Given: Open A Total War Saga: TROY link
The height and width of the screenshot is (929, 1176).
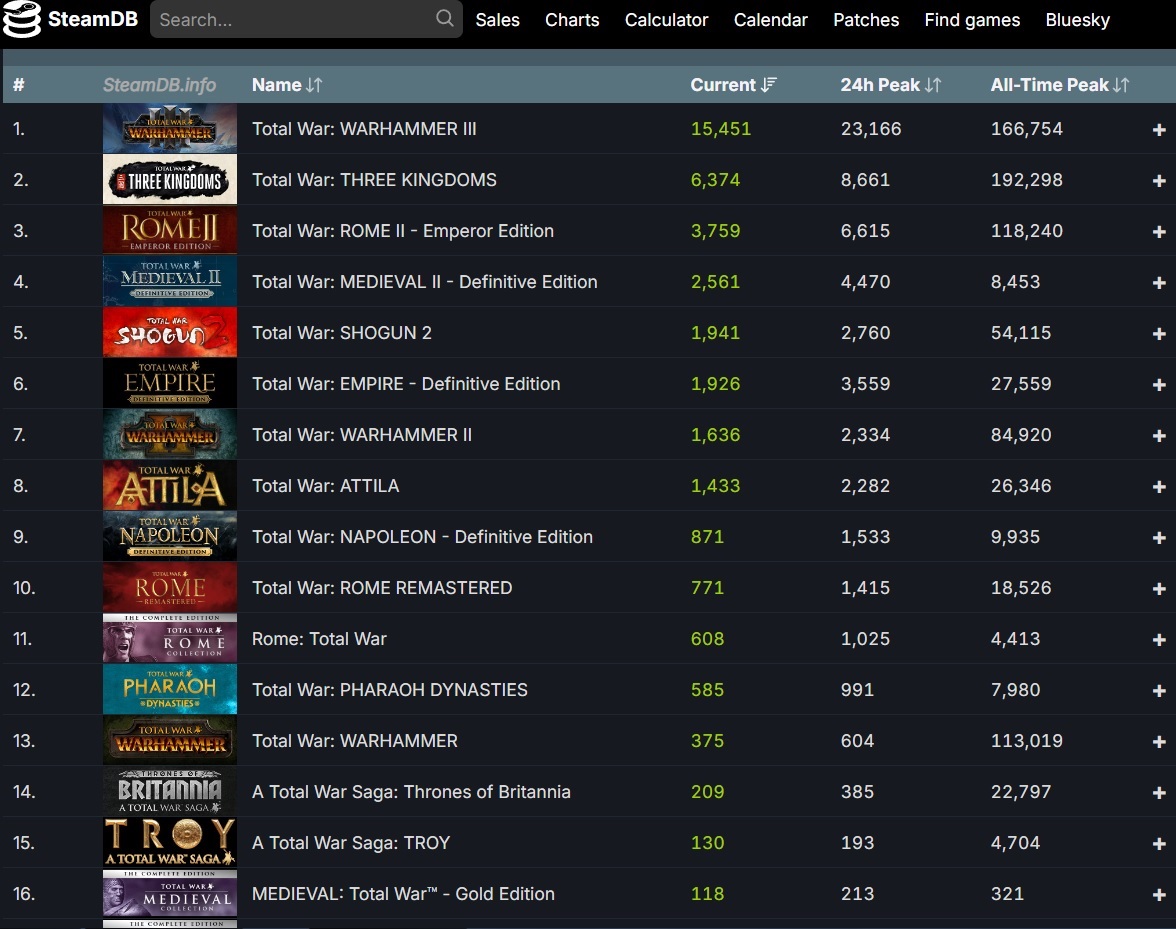Looking at the screenshot, I should (350, 843).
